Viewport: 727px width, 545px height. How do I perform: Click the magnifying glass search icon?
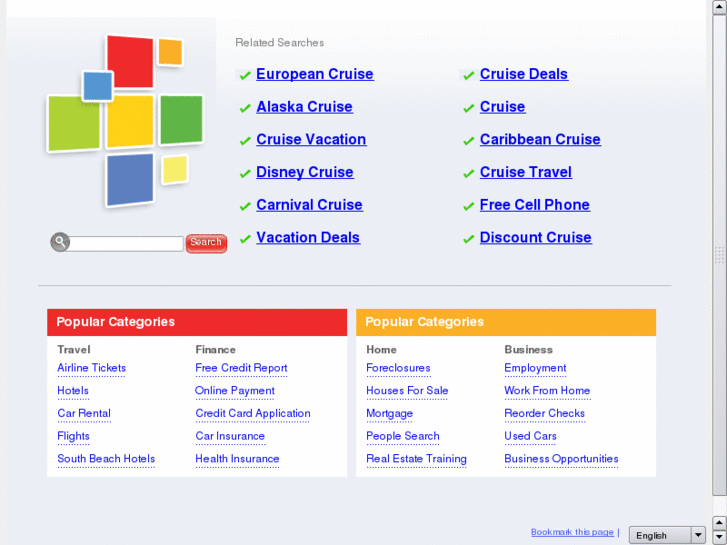coord(60,242)
